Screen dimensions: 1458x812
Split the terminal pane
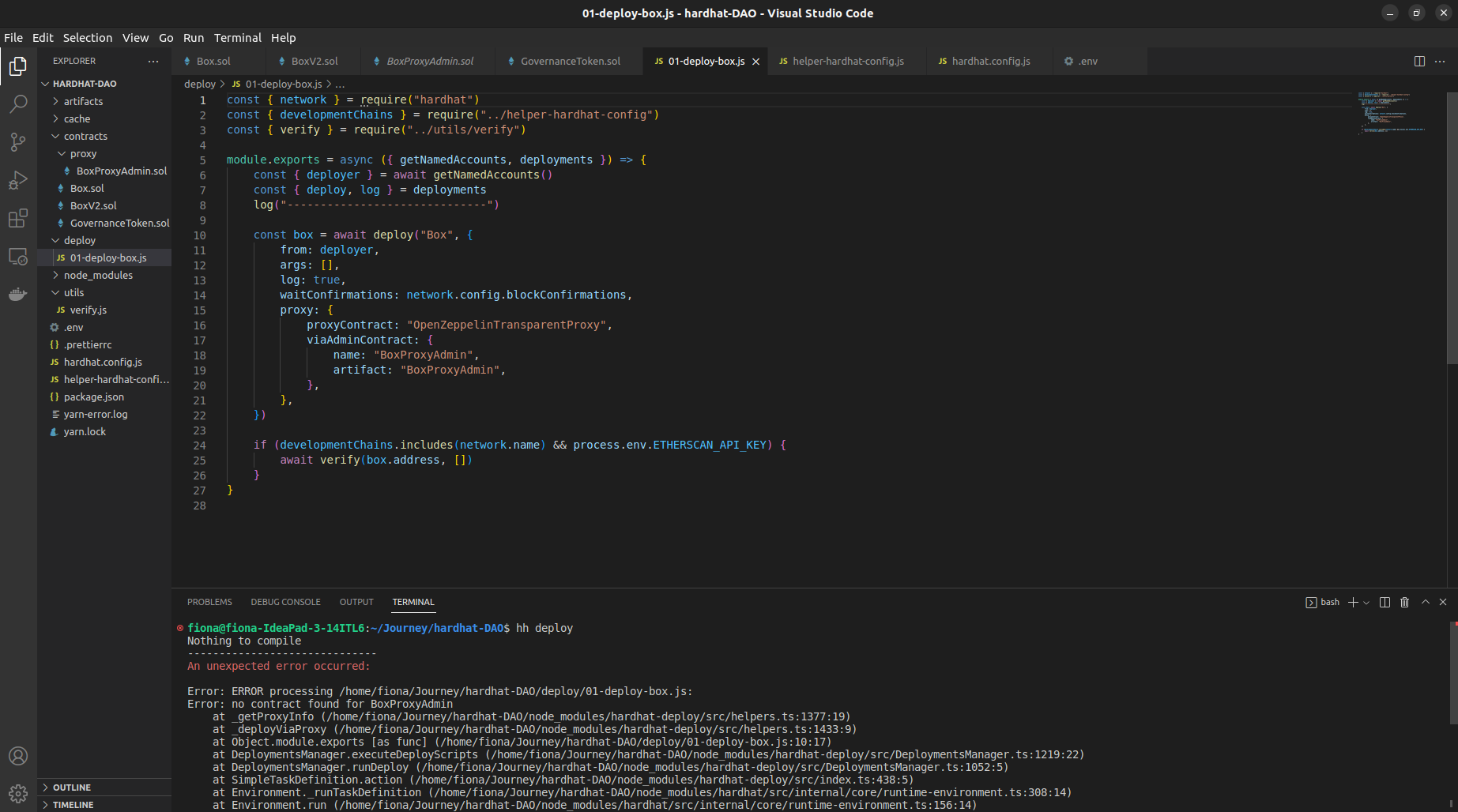coord(1384,602)
